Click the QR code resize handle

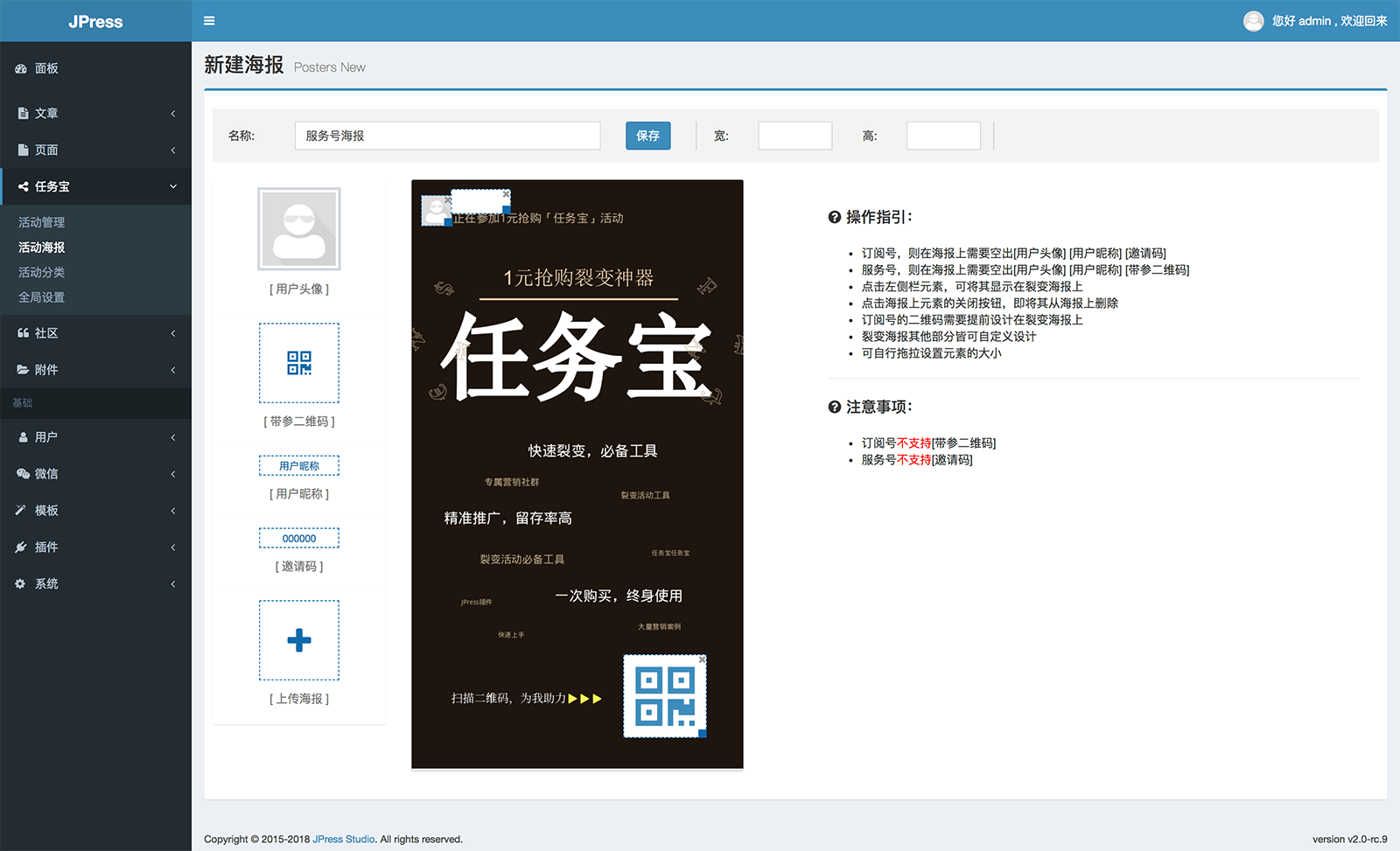703,734
